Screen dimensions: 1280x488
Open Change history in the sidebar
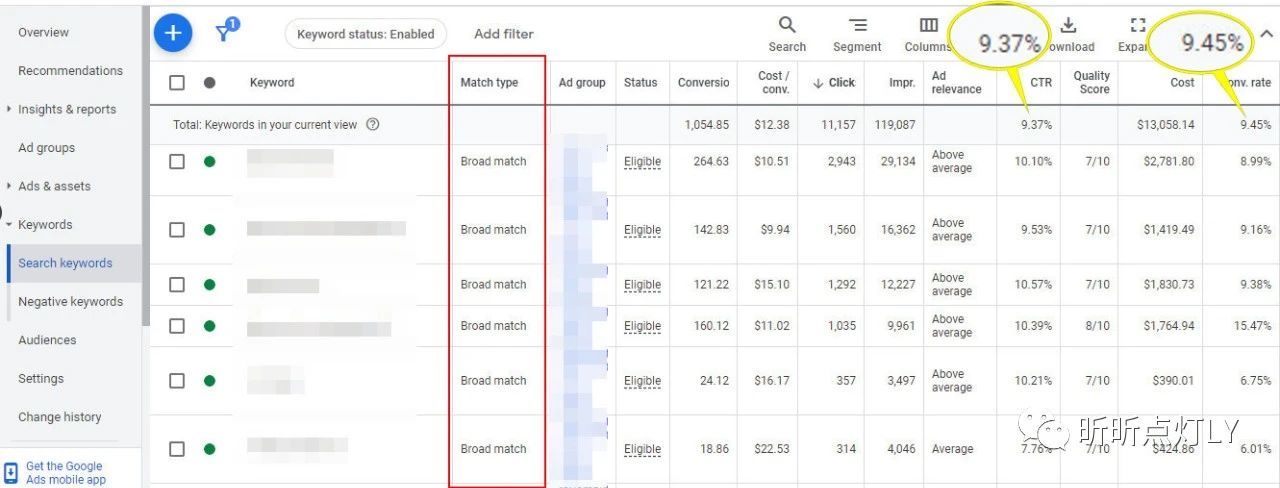tap(60, 417)
